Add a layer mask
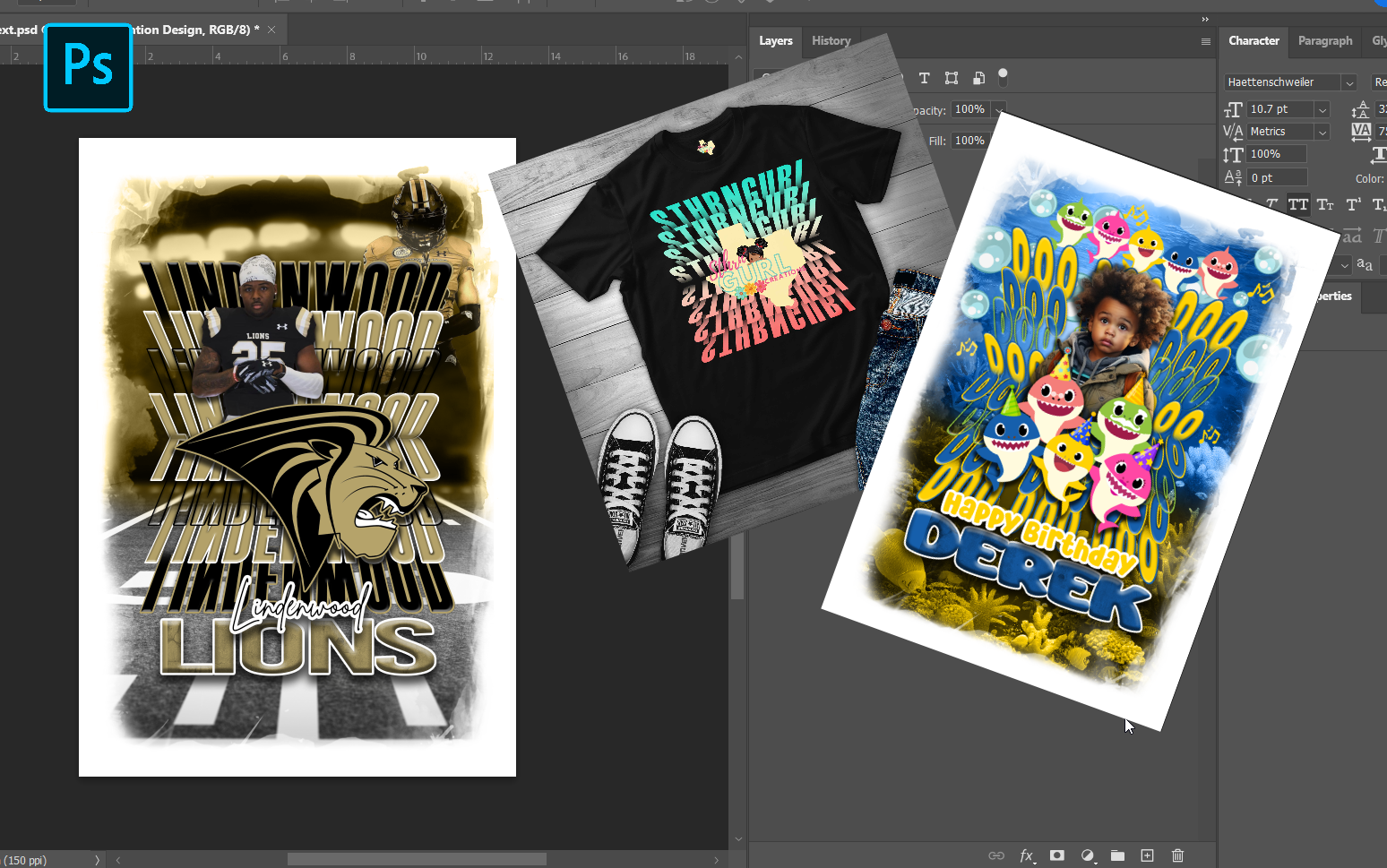Screen dimensions: 1387x868 [x=1057, y=855]
